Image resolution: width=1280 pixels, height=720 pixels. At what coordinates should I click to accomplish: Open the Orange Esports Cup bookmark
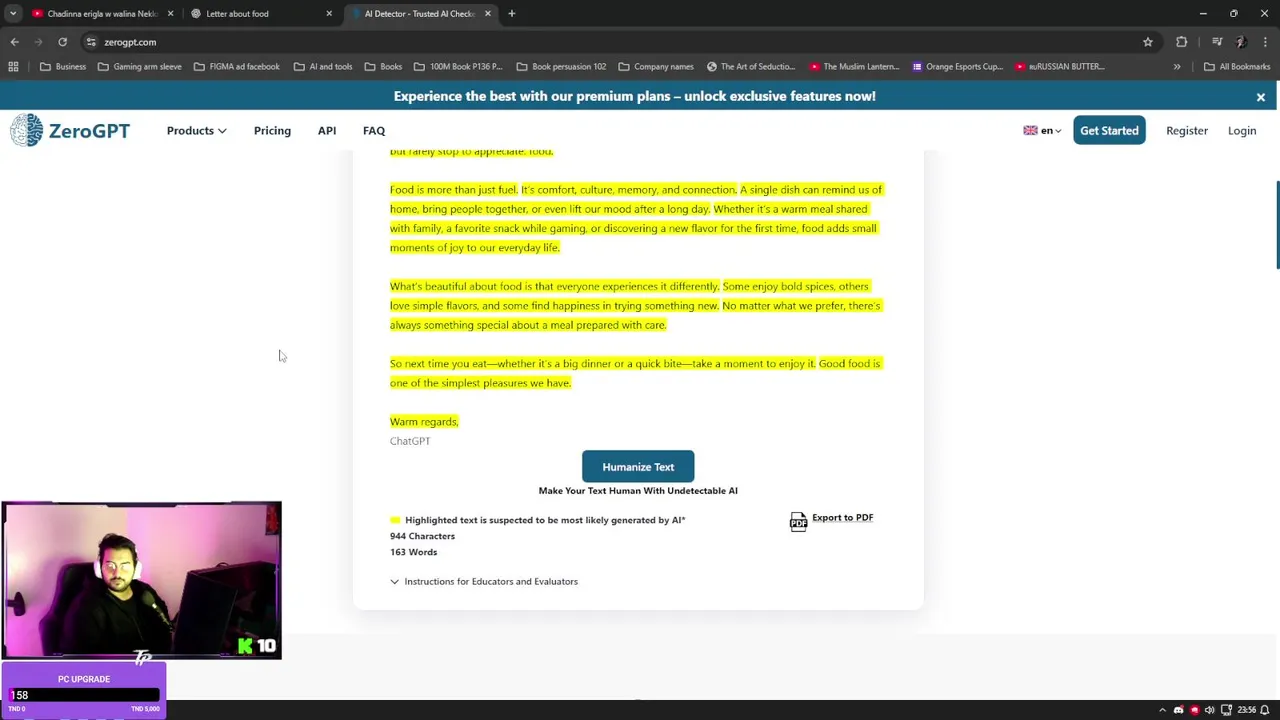point(957,67)
